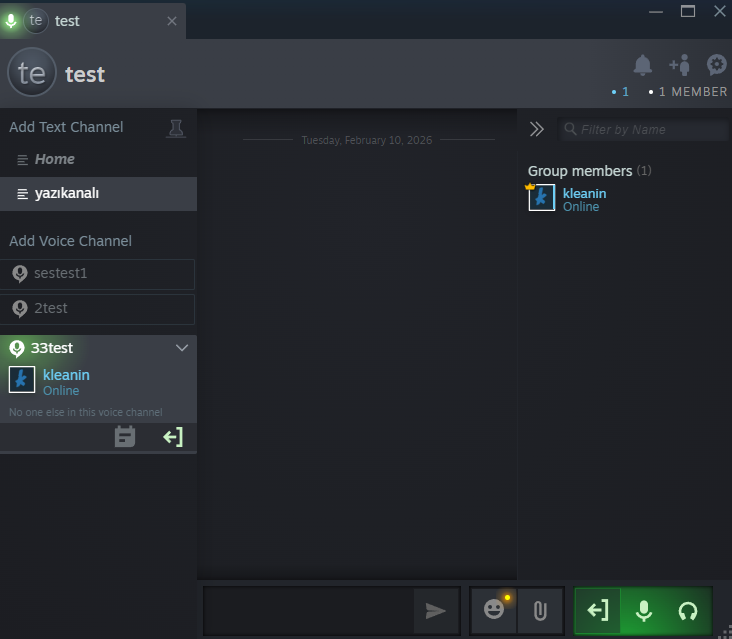Click Add Text Channel
This screenshot has height=639, width=732.
66,127
